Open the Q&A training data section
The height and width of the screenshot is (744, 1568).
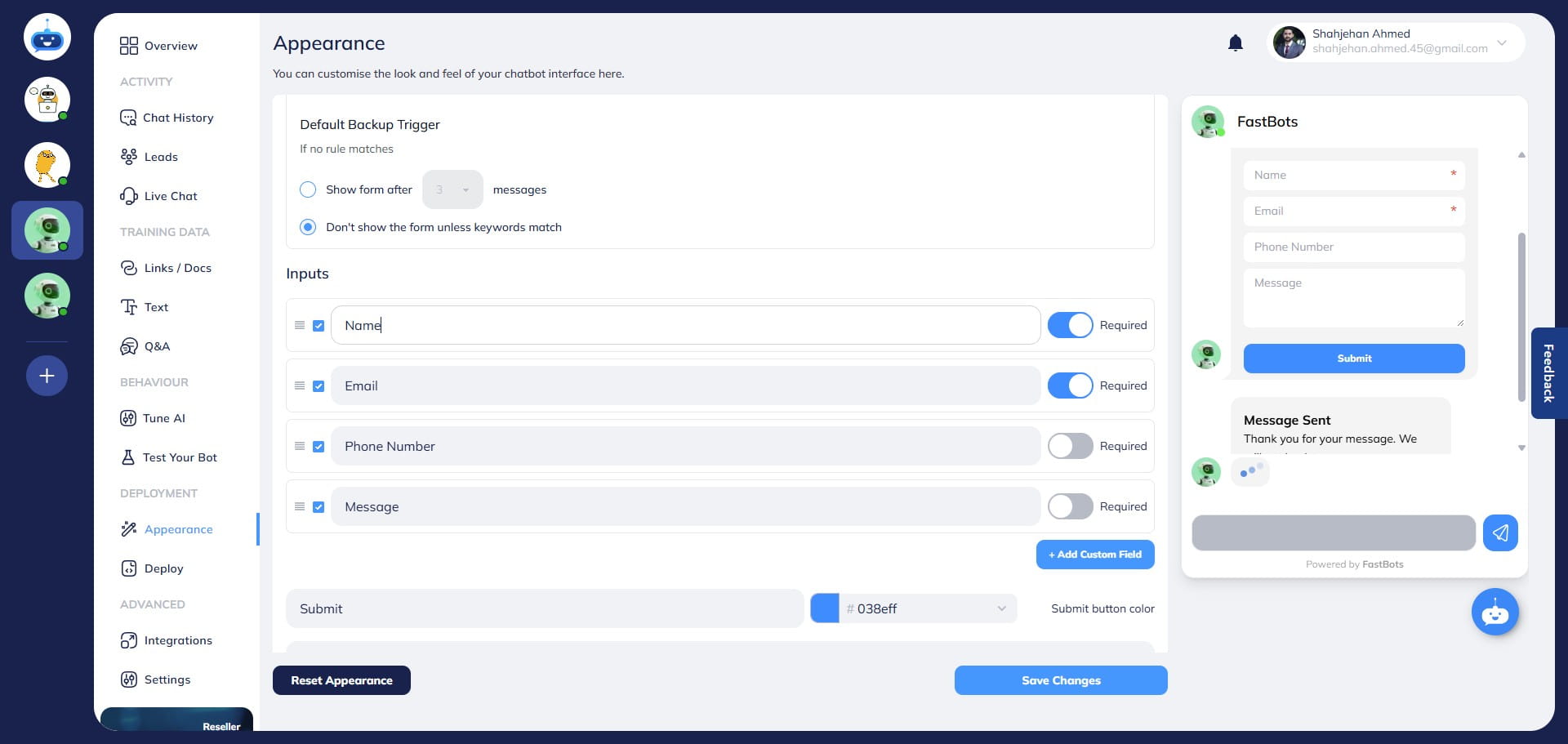pyautogui.click(x=129, y=346)
